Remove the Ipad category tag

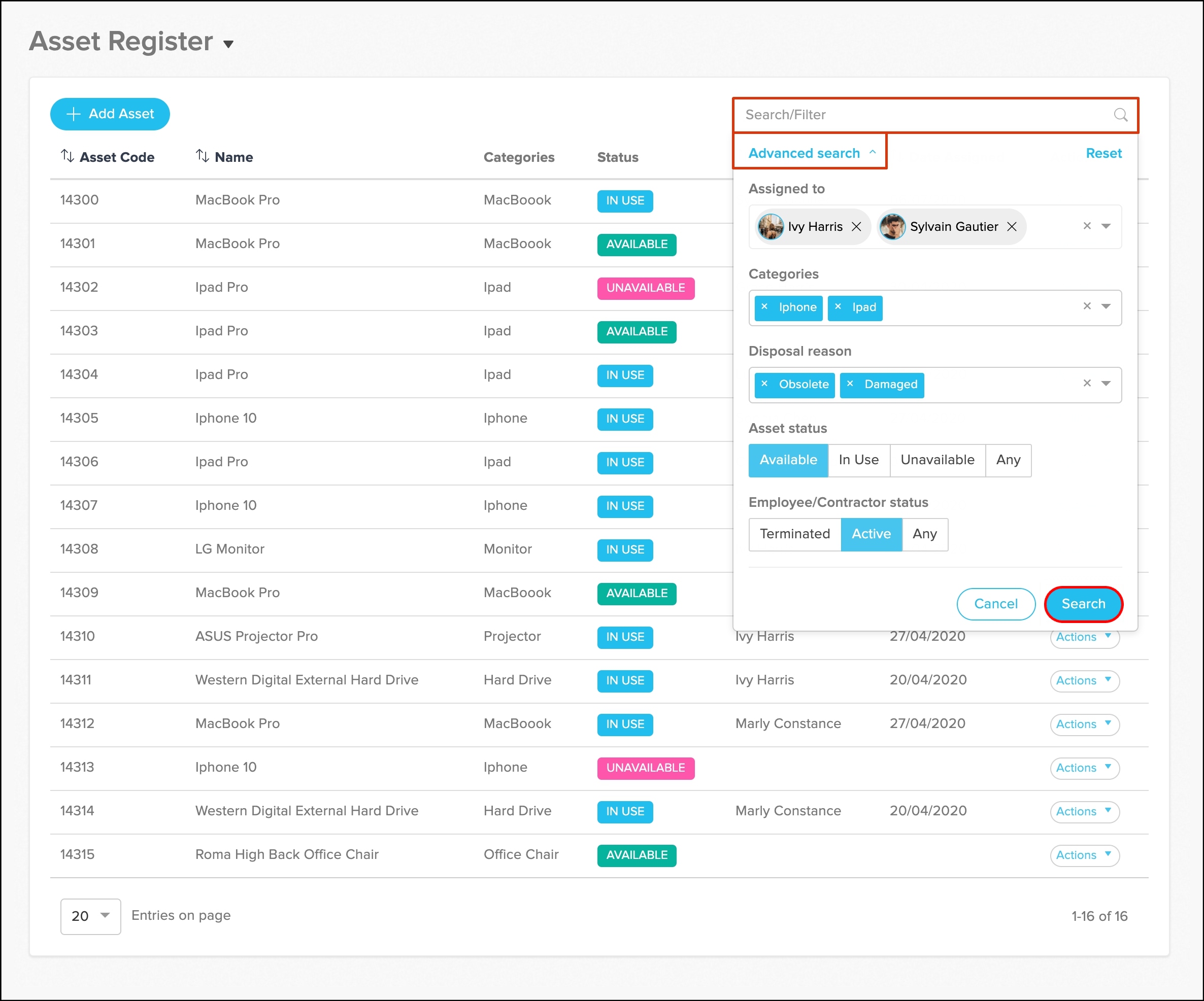(x=838, y=306)
